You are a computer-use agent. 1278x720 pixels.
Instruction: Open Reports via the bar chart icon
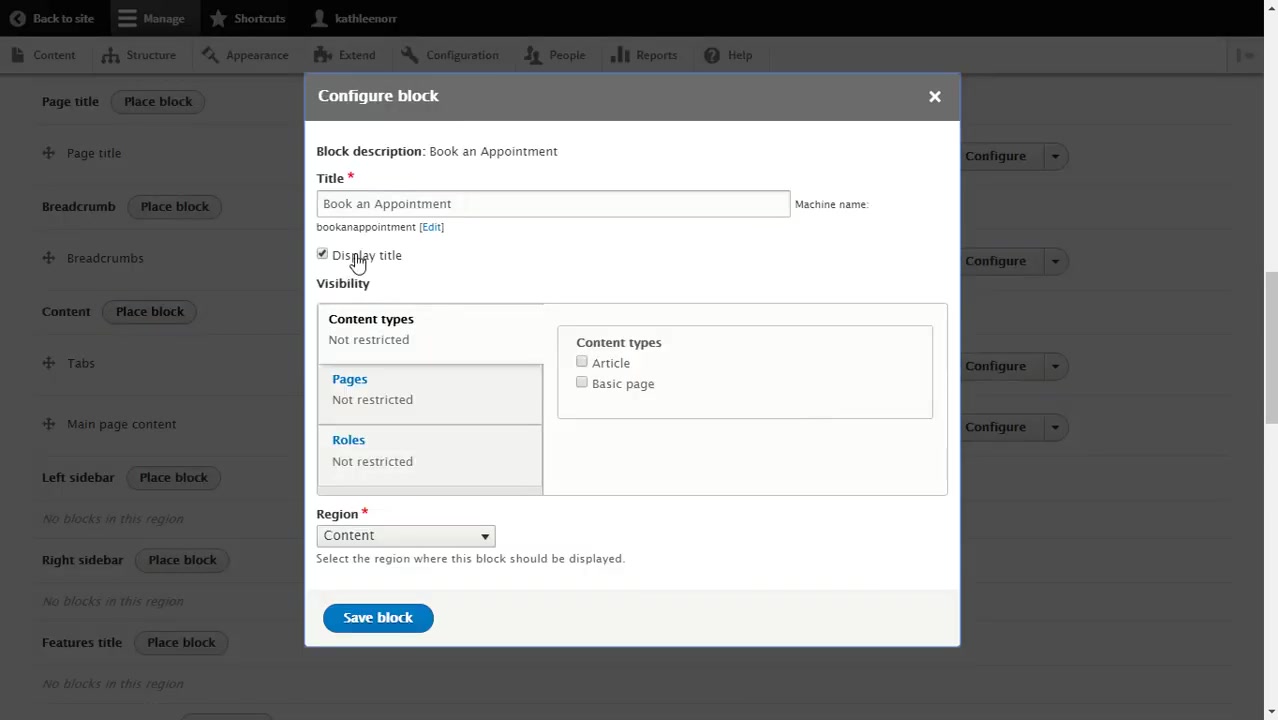point(621,55)
